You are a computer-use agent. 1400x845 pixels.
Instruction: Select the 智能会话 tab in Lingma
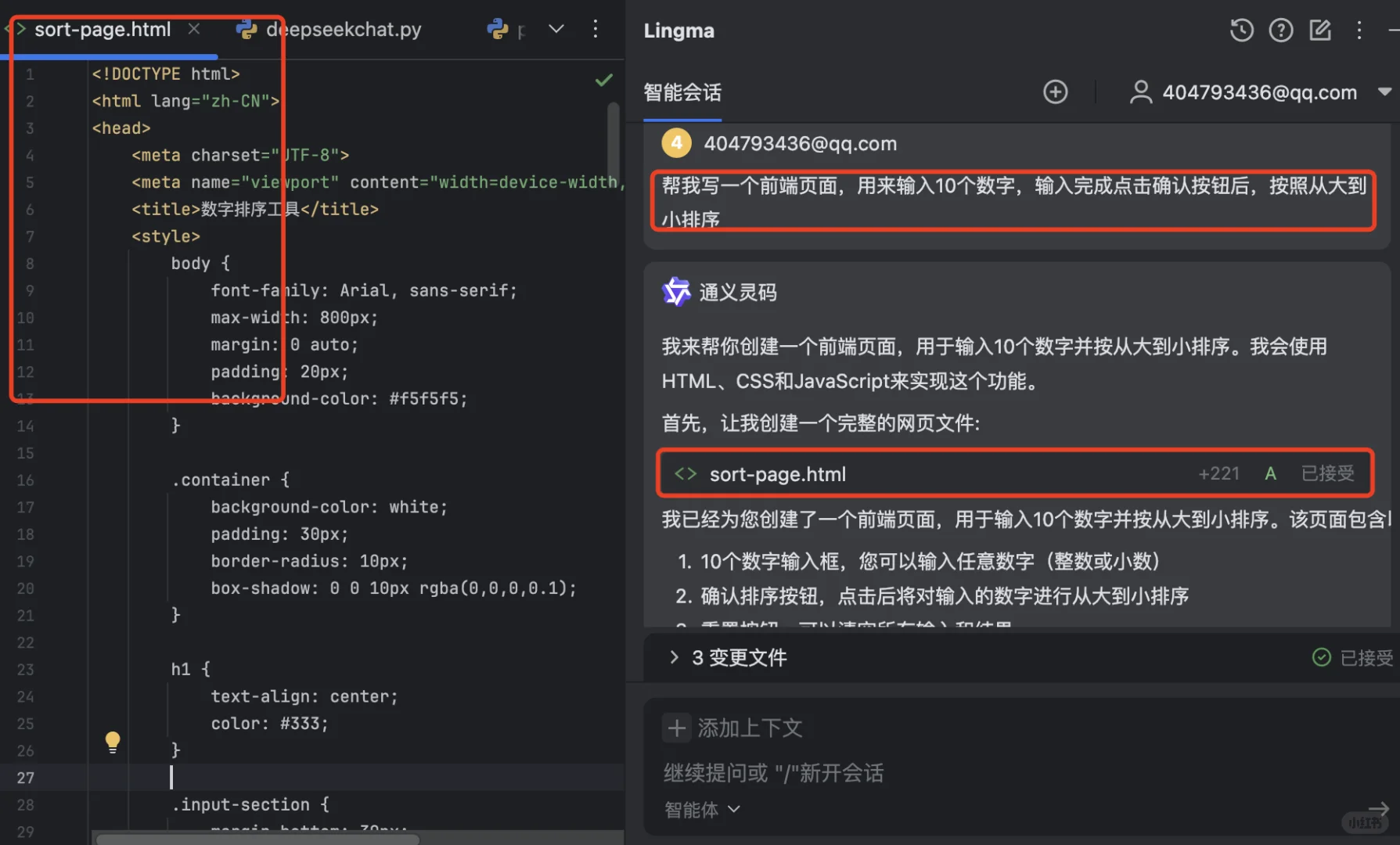[x=682, y=92]
